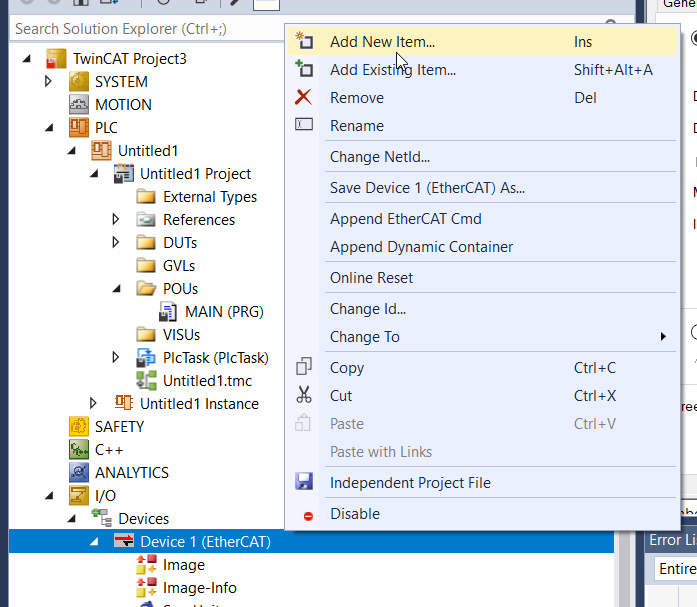Image resolution: width=697 pixels, height=607 pixels.
Task: Click the Image node icon
Action: pyautogui.click(x=146, y=565)
